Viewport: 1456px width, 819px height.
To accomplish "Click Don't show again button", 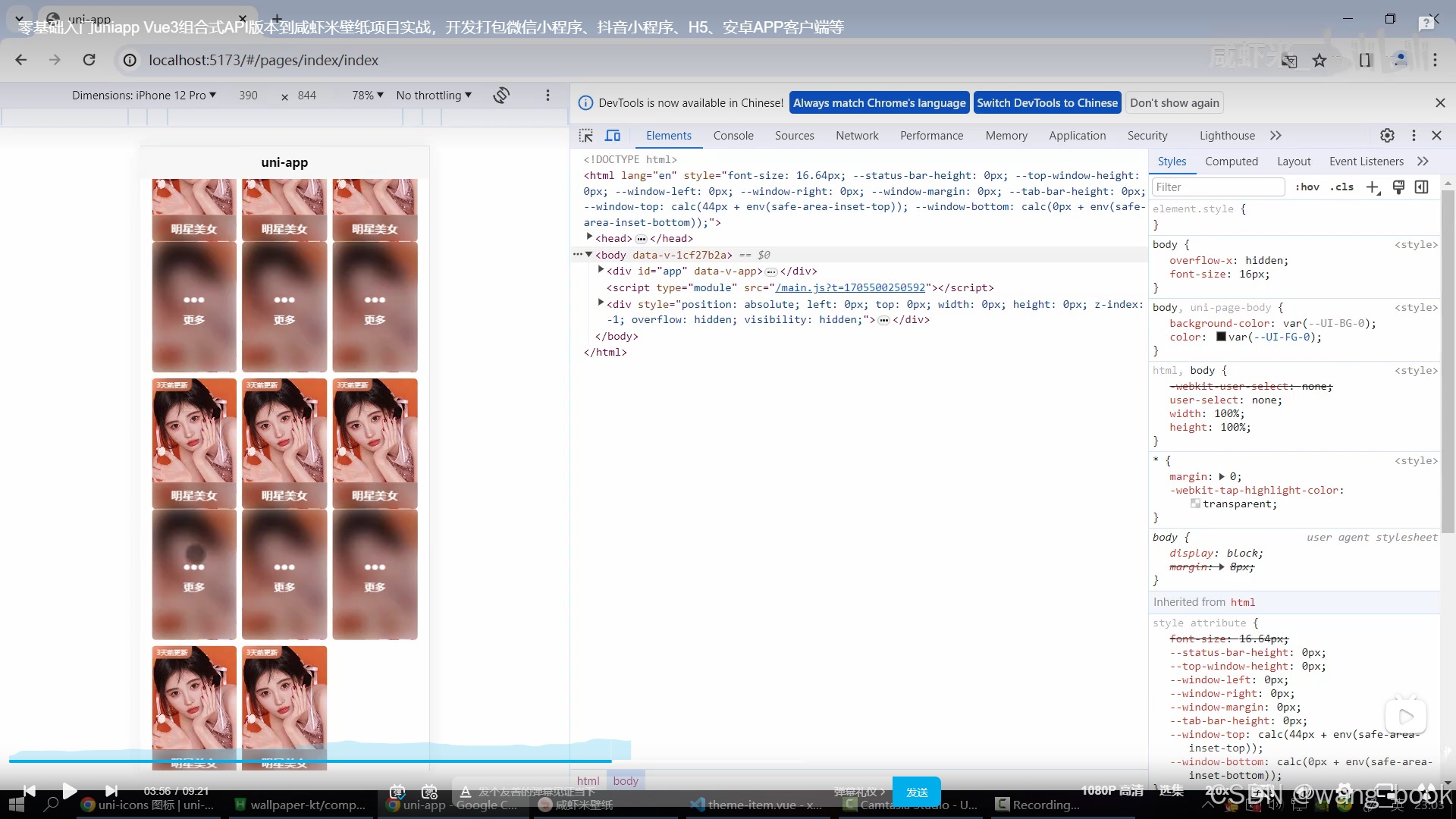I will point(1175,102).
